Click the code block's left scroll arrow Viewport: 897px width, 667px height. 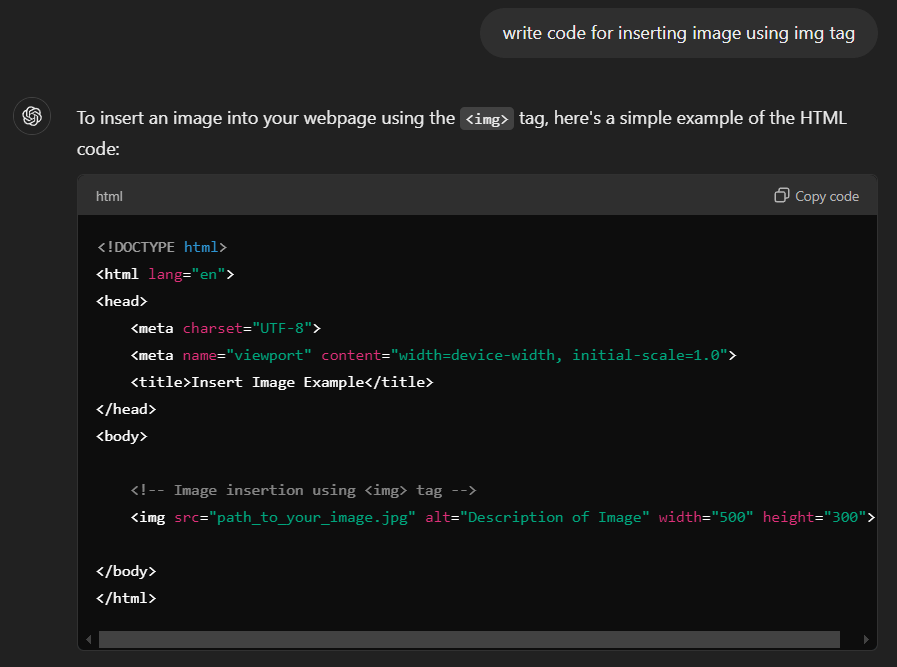tap(89, 640)
